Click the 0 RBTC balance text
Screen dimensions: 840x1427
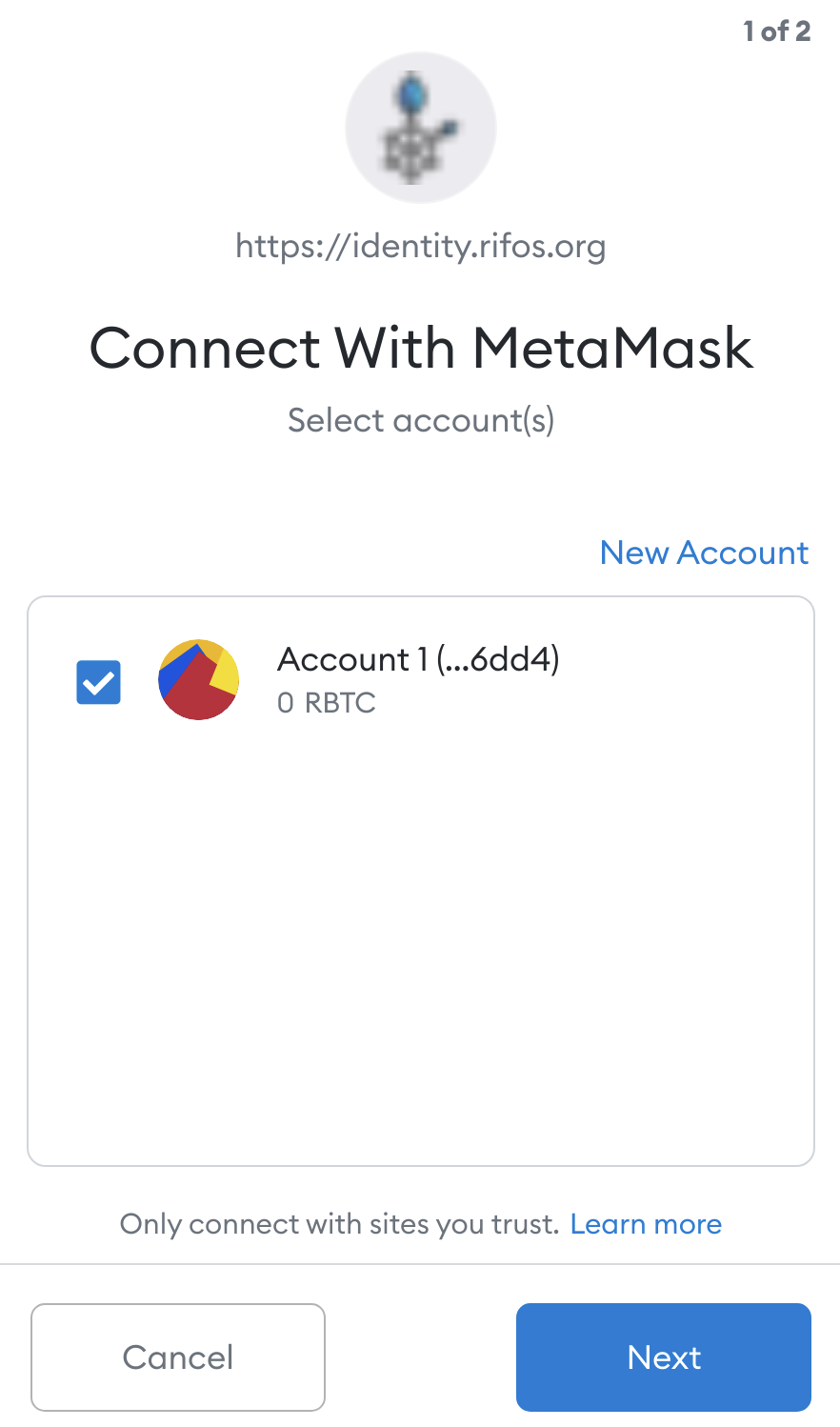pos(327,703)
